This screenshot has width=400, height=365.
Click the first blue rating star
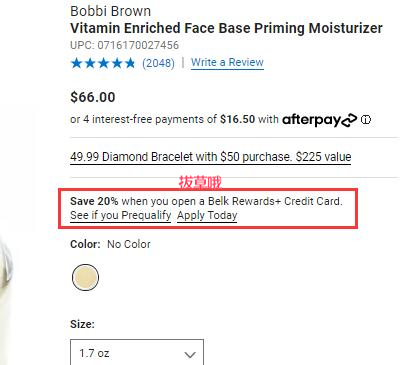click(77, 63)
